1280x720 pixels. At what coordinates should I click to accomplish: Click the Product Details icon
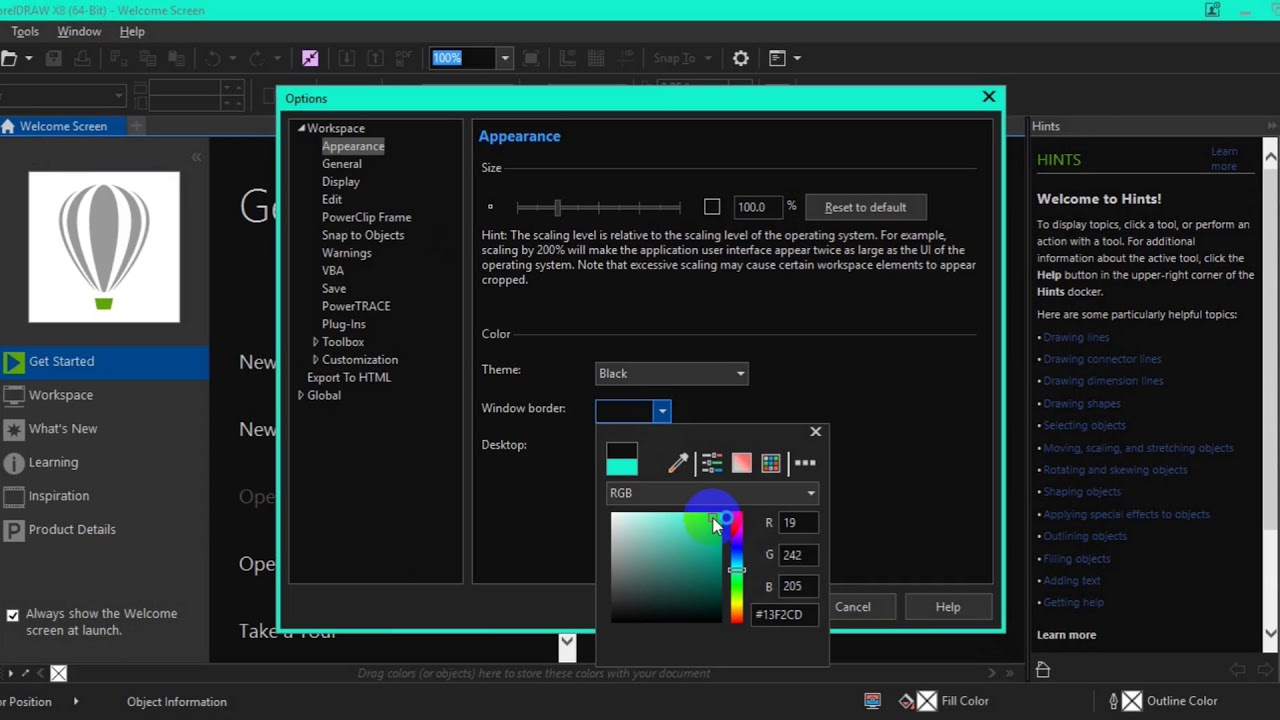coord(14,530)
